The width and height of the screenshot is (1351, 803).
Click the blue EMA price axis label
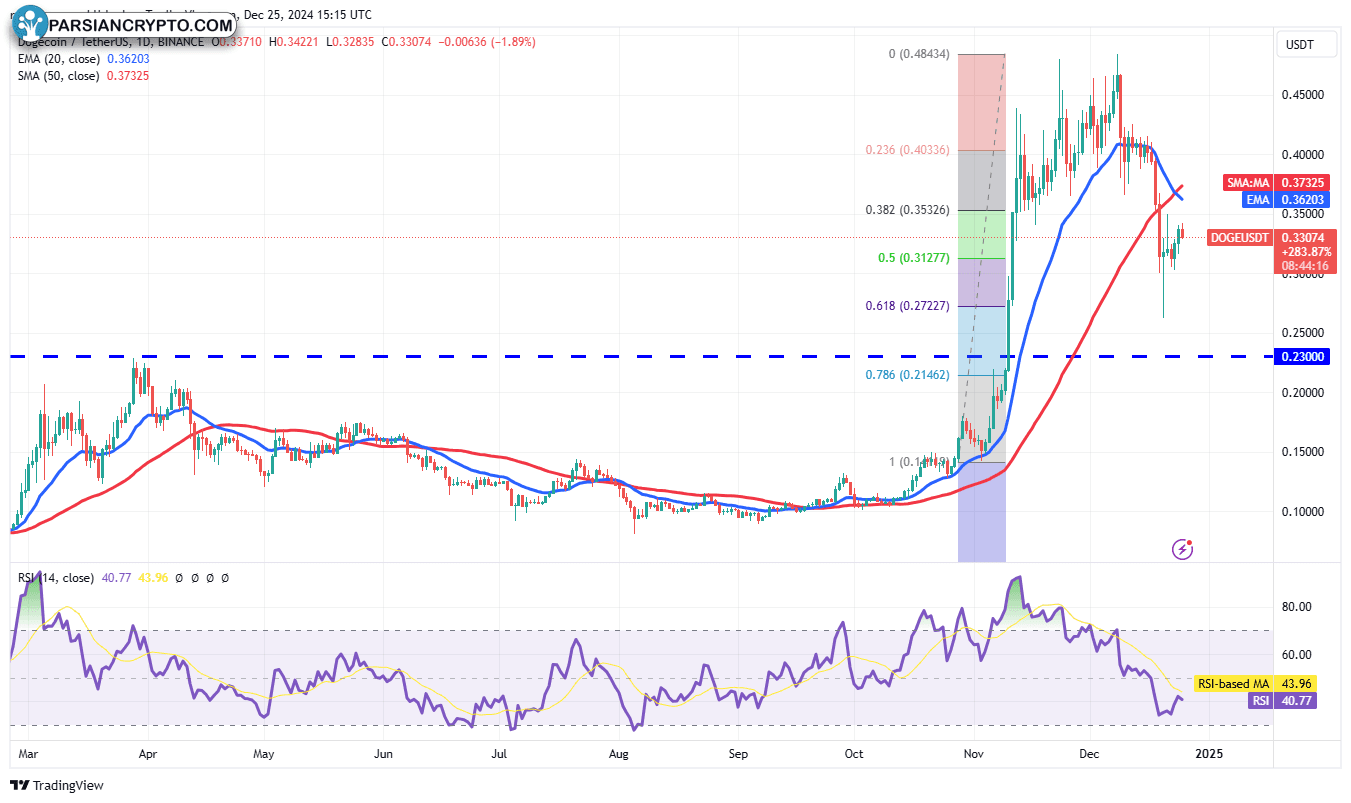click(1257, 200)
